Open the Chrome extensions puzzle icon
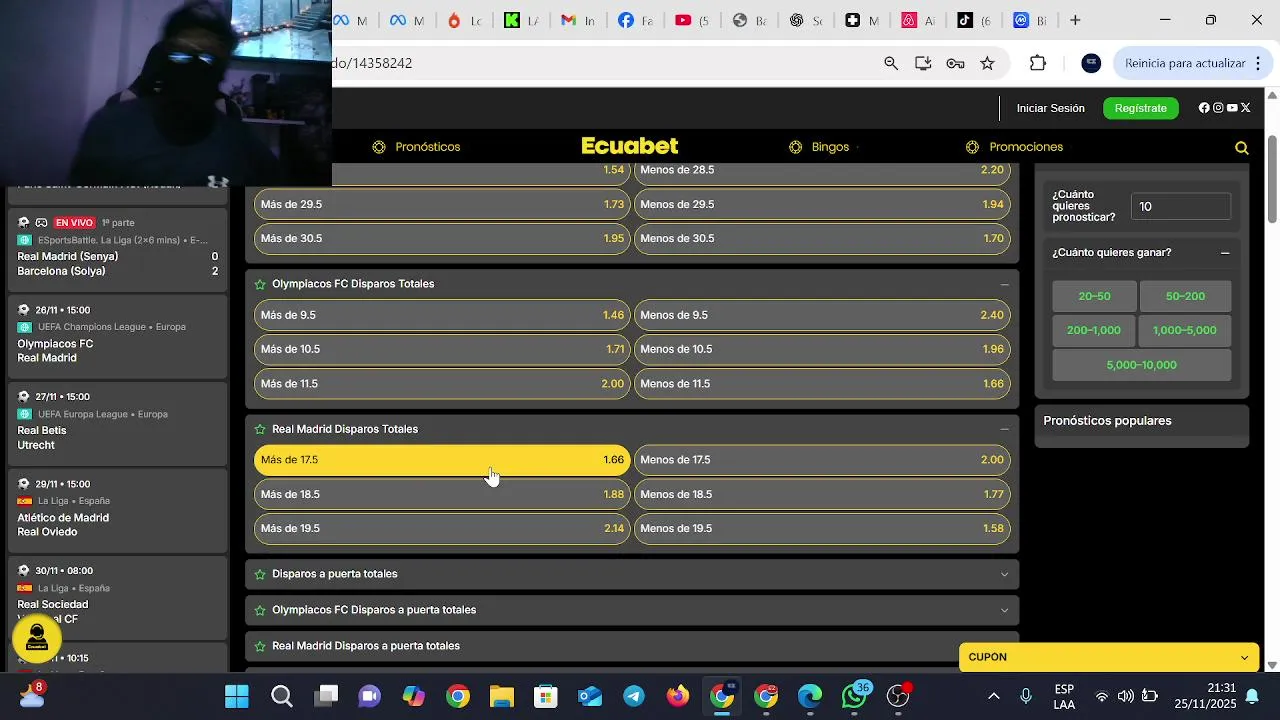The width and height of the screenshot is (1280, 720). point(1038,63)
